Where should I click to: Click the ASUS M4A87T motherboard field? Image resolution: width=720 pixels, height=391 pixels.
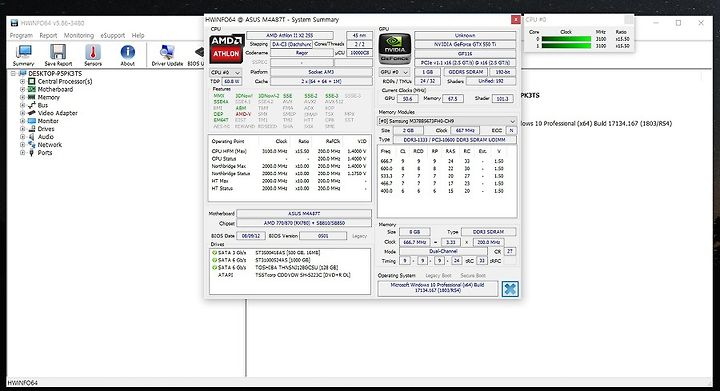click(304, 214)
